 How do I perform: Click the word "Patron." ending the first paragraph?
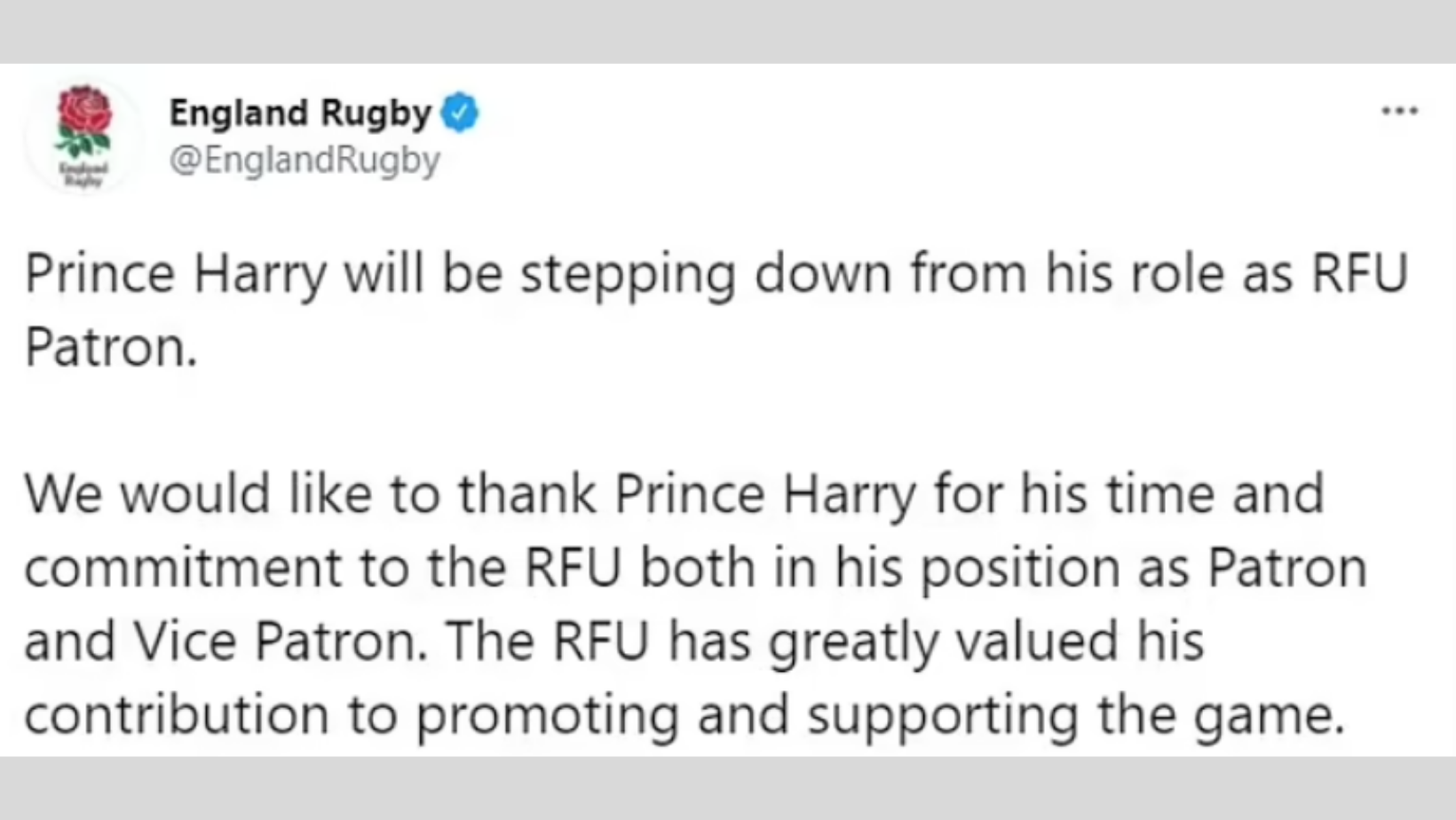110,347
